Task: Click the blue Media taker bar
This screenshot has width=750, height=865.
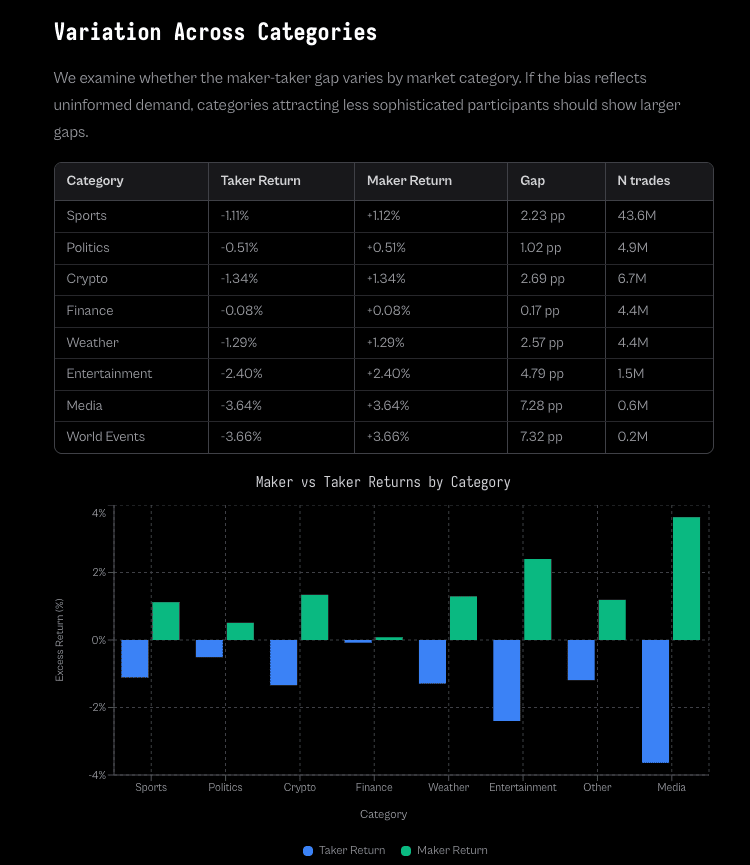Action: pos(656,701)
